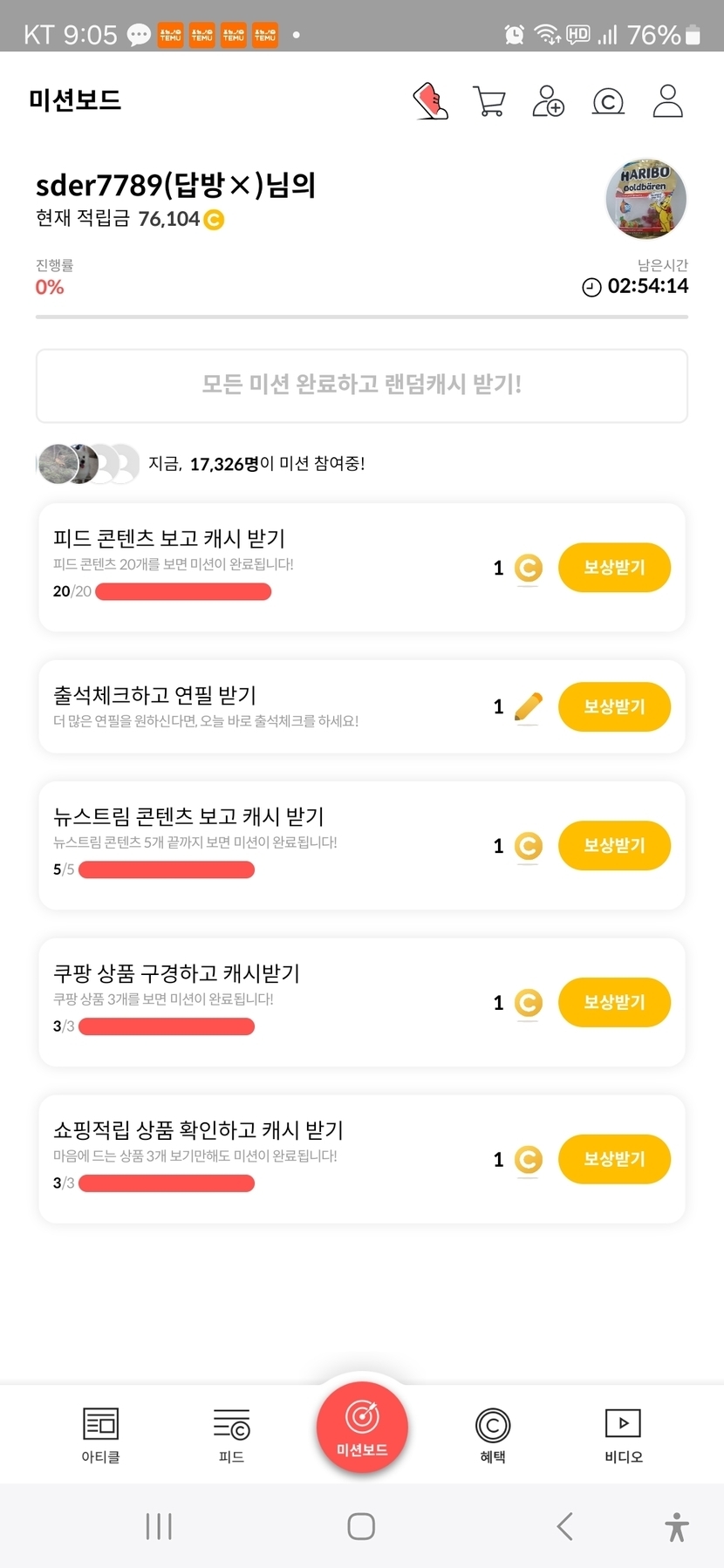
Task: Open the user profile icon
Action: tap(667, 101)
